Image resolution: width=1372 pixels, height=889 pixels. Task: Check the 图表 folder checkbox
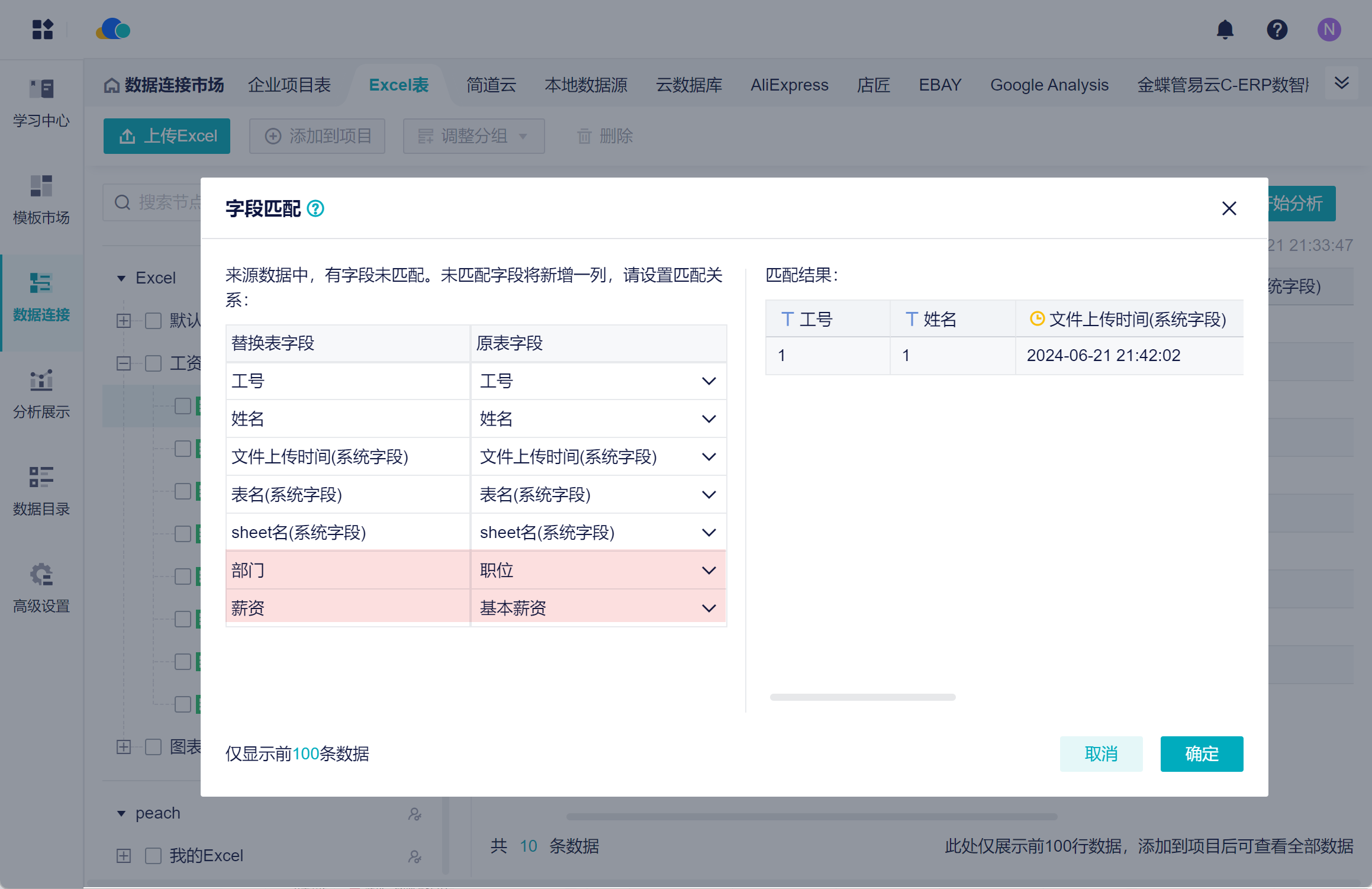[153, 747]
